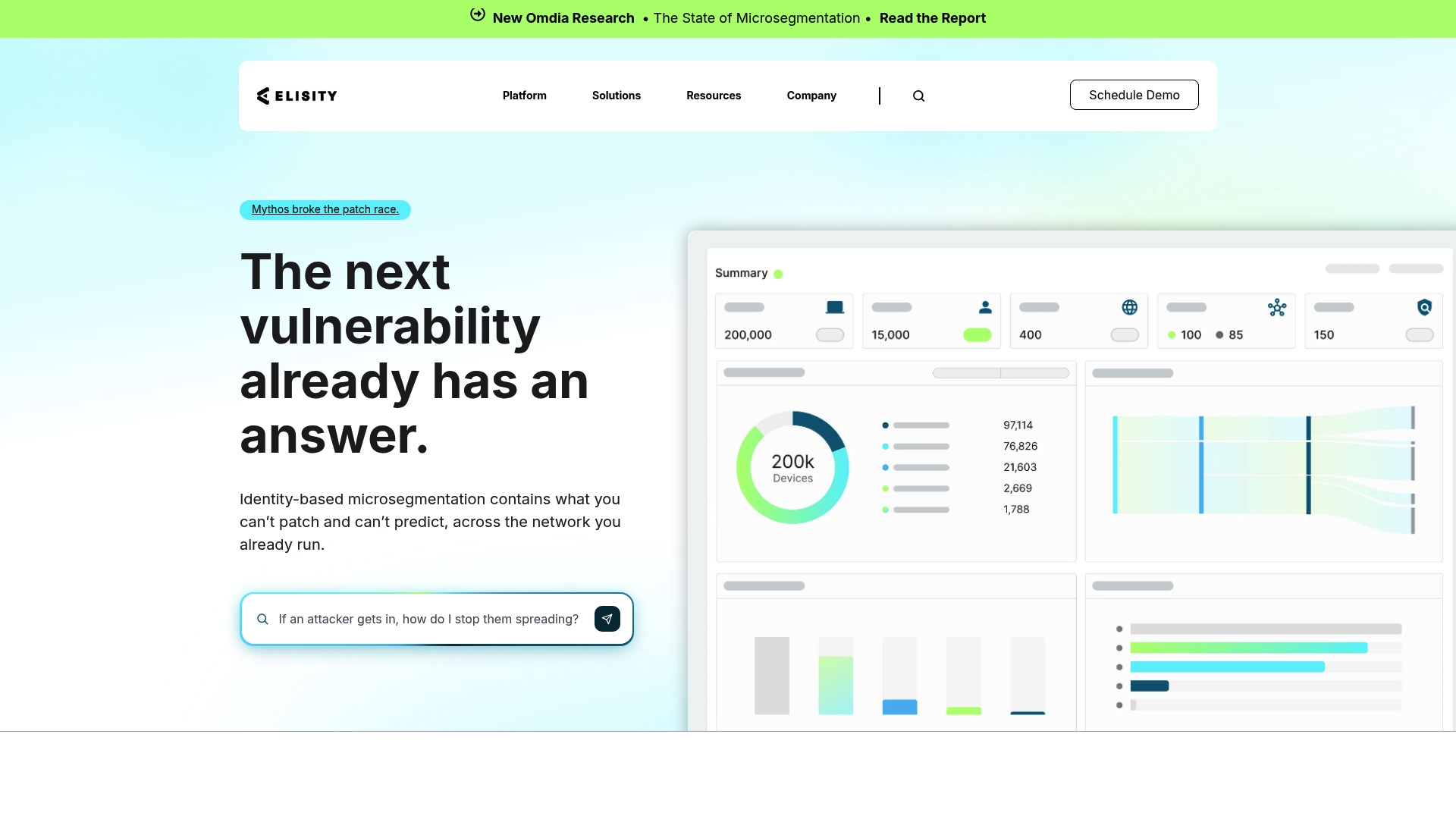Click the arrow circle icon in announcement banner
Screen dimensions: 1456x819
(x=477, y=14)
